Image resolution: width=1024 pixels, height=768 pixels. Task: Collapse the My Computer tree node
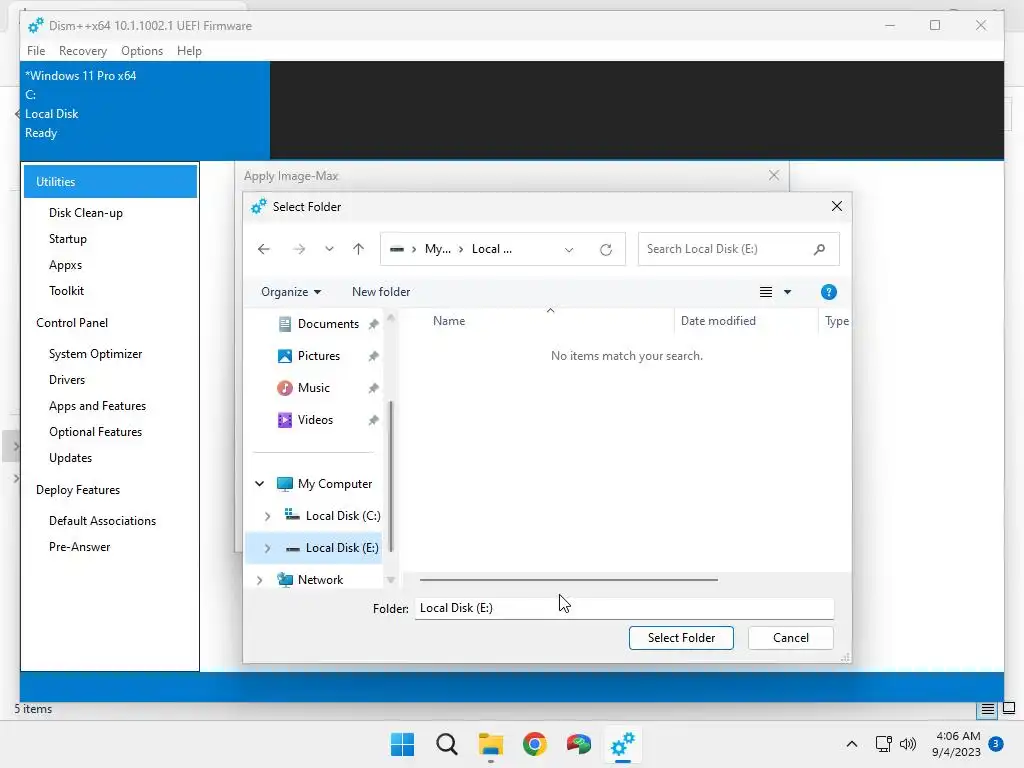click(x=259, y=484)
